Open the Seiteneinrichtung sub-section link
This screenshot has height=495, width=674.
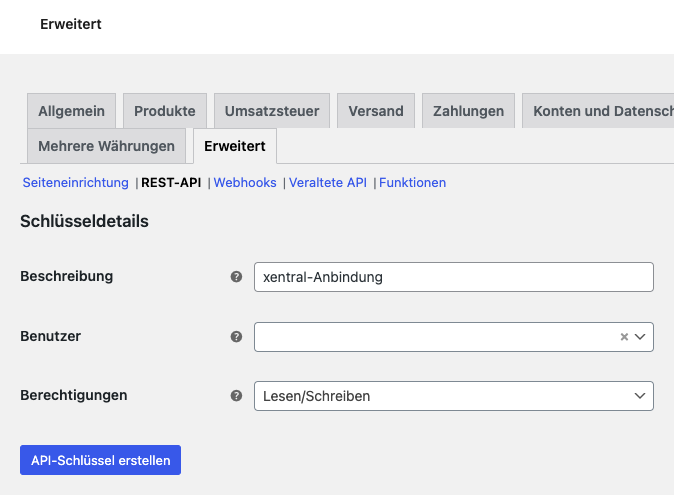(75, 183)
